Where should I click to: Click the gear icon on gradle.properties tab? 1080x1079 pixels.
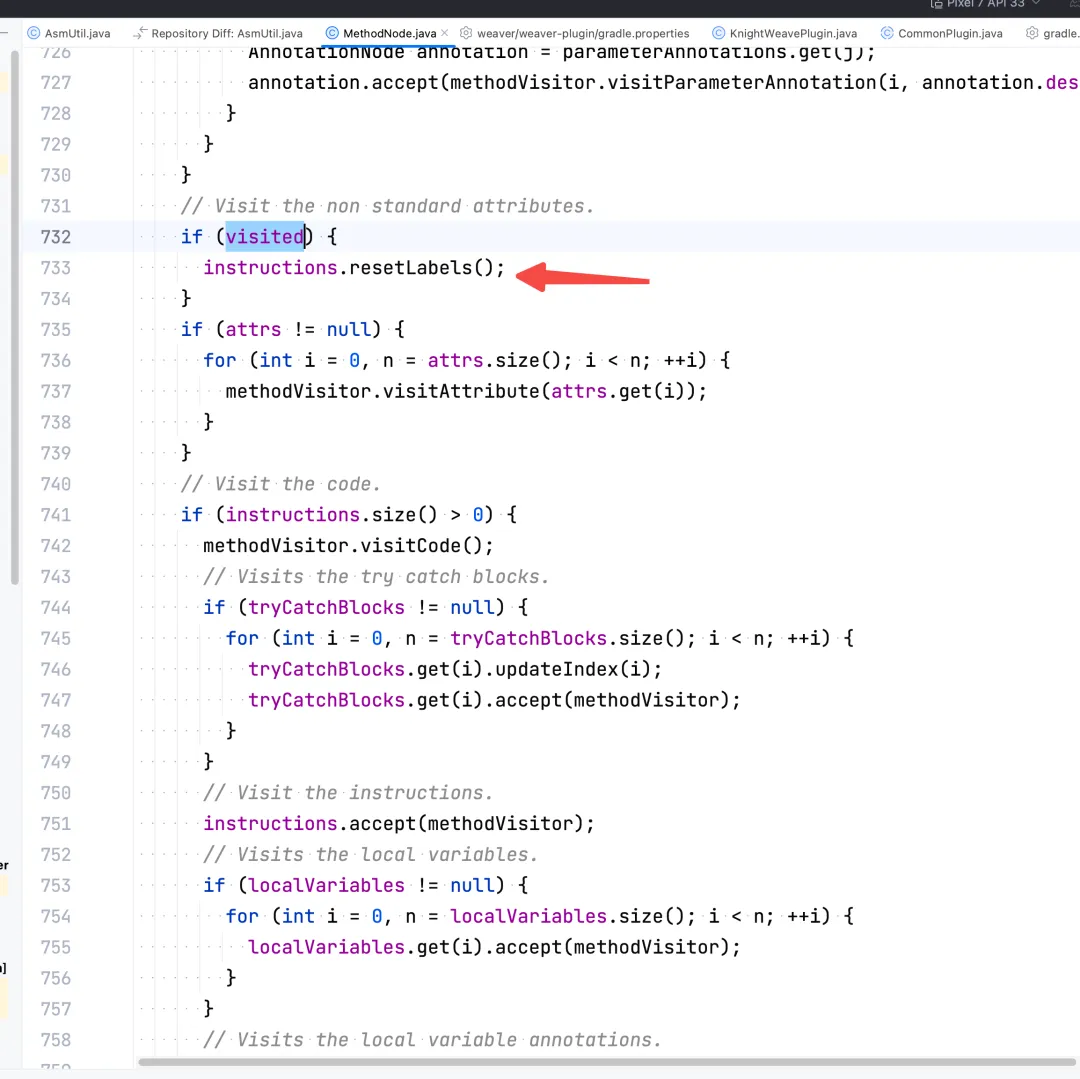pos(466,33)
